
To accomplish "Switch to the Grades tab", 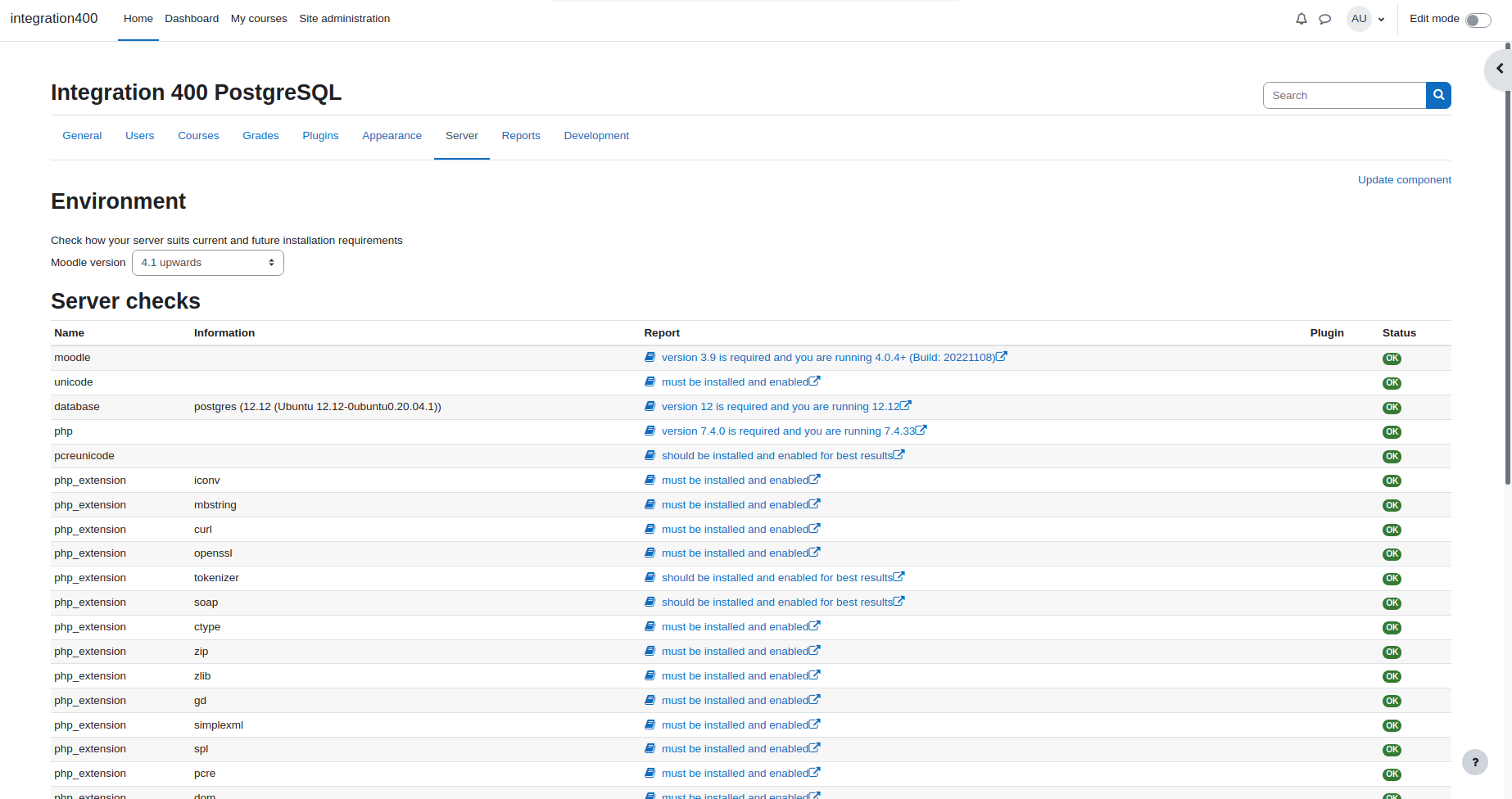I will 260,136.
